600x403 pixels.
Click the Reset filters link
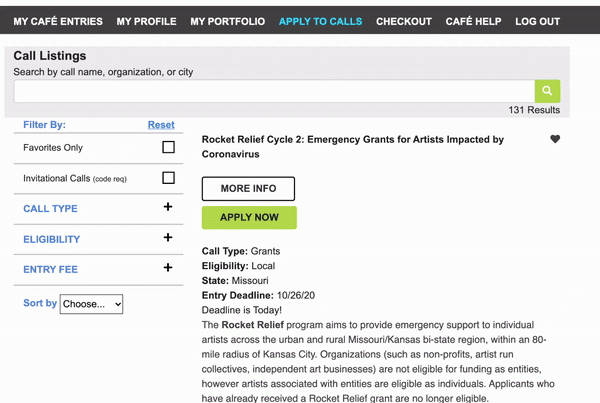(x=161, y=125)
